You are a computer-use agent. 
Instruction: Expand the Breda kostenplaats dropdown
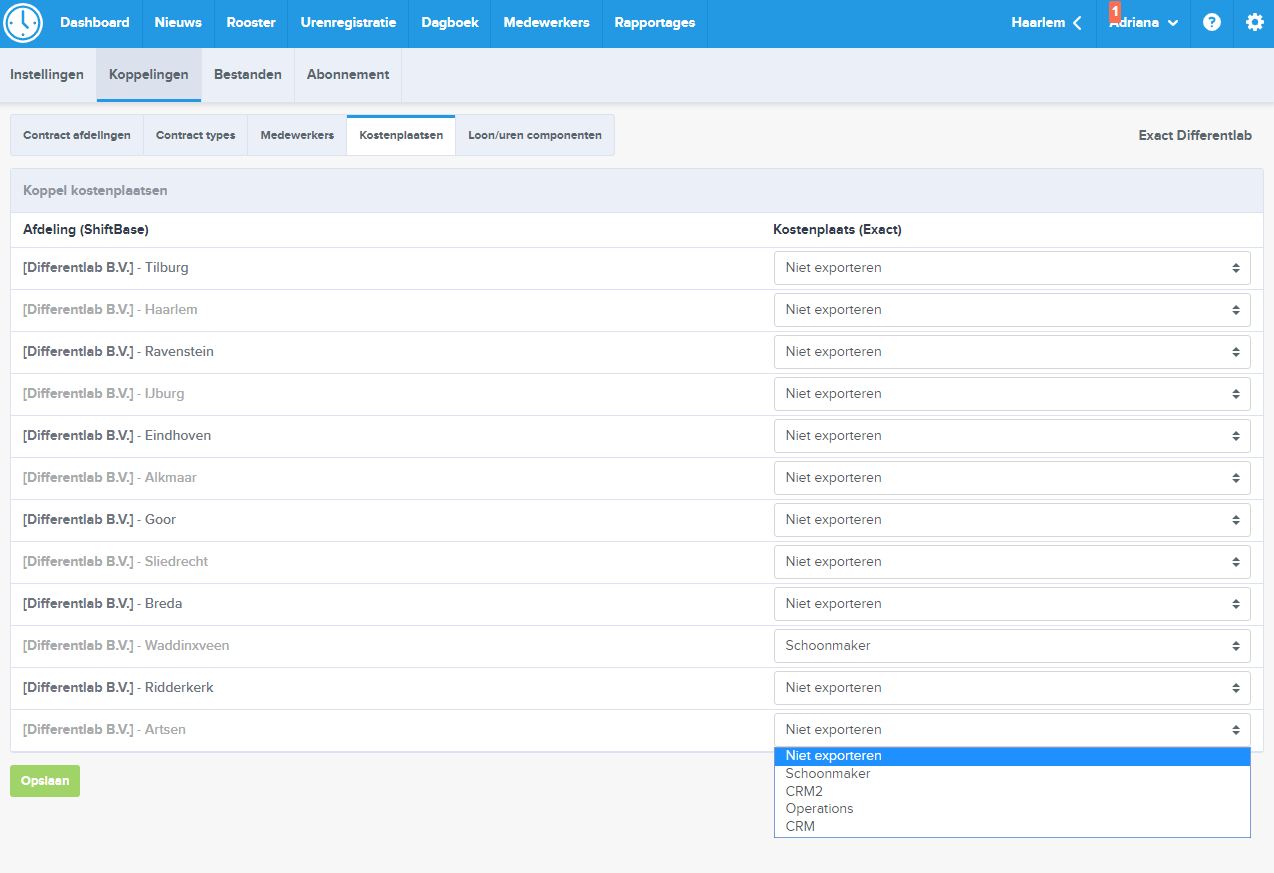pos(1012,604)
